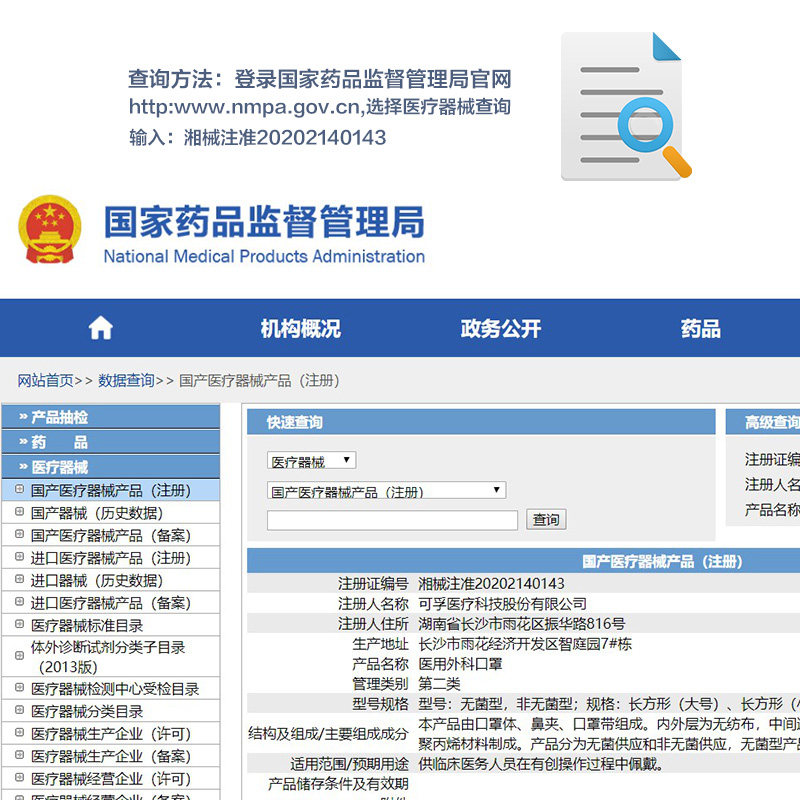Click product name 医用外科口罩

(460, 664)
